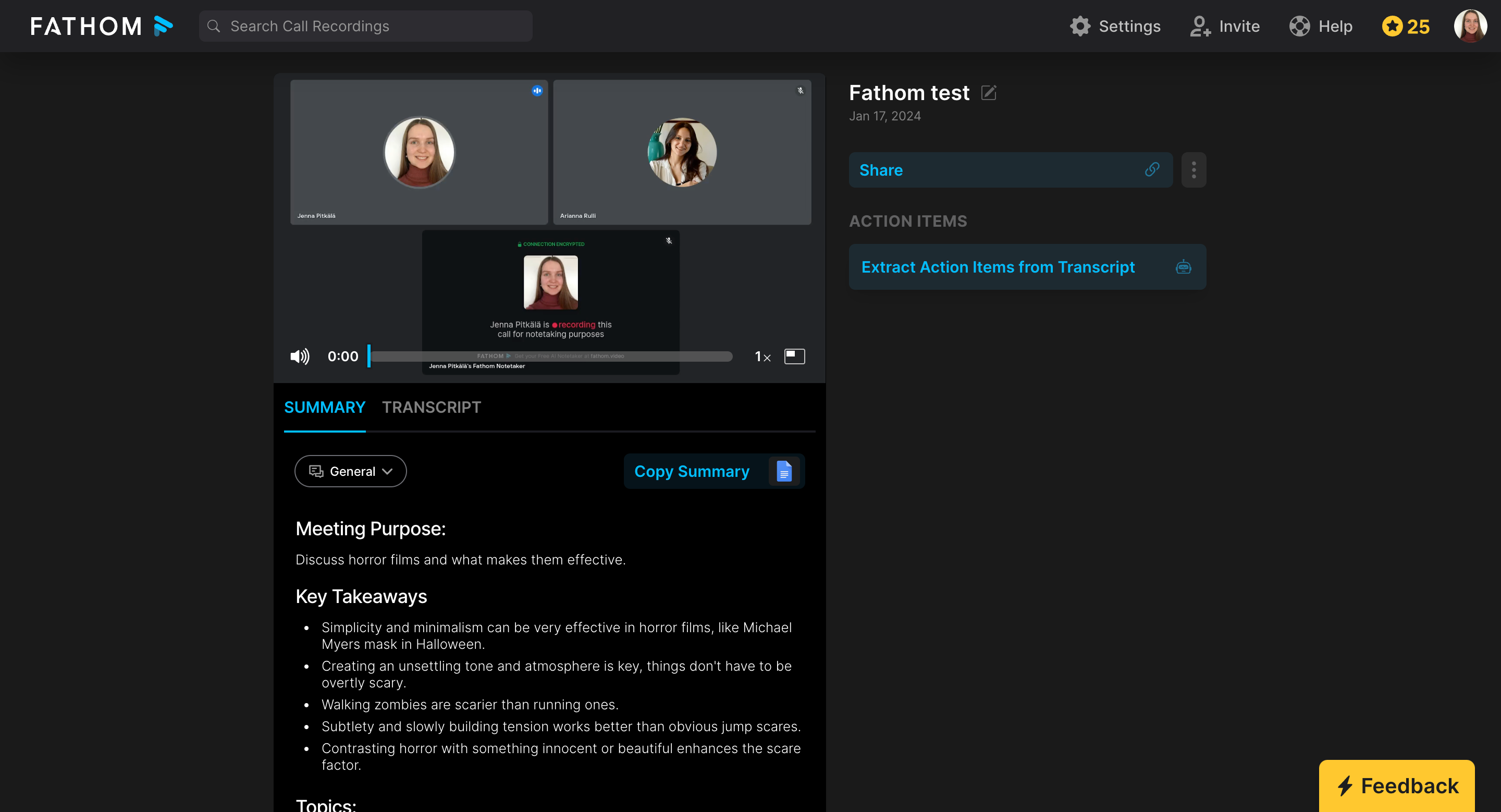
Task: Click the Help label
Action: (1335, 26)
